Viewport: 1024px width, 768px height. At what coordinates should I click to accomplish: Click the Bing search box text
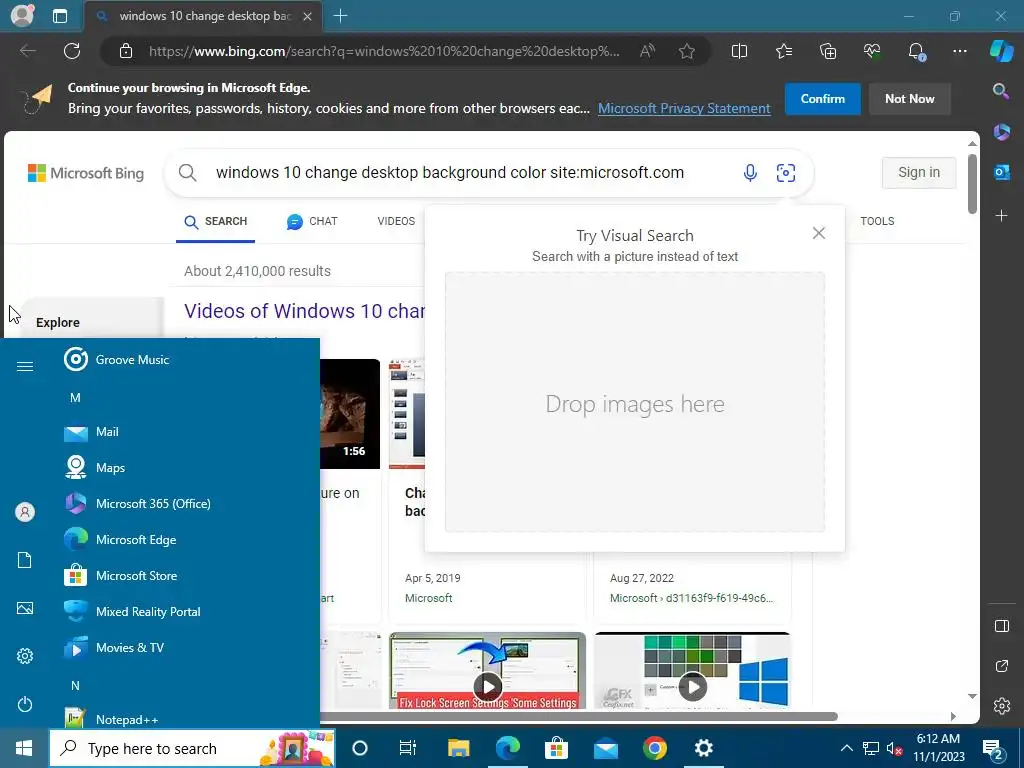450,172
